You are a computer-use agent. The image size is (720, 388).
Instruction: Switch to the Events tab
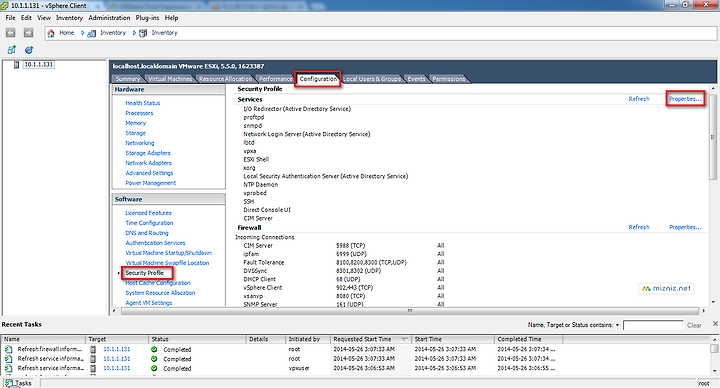pos(416,79)
